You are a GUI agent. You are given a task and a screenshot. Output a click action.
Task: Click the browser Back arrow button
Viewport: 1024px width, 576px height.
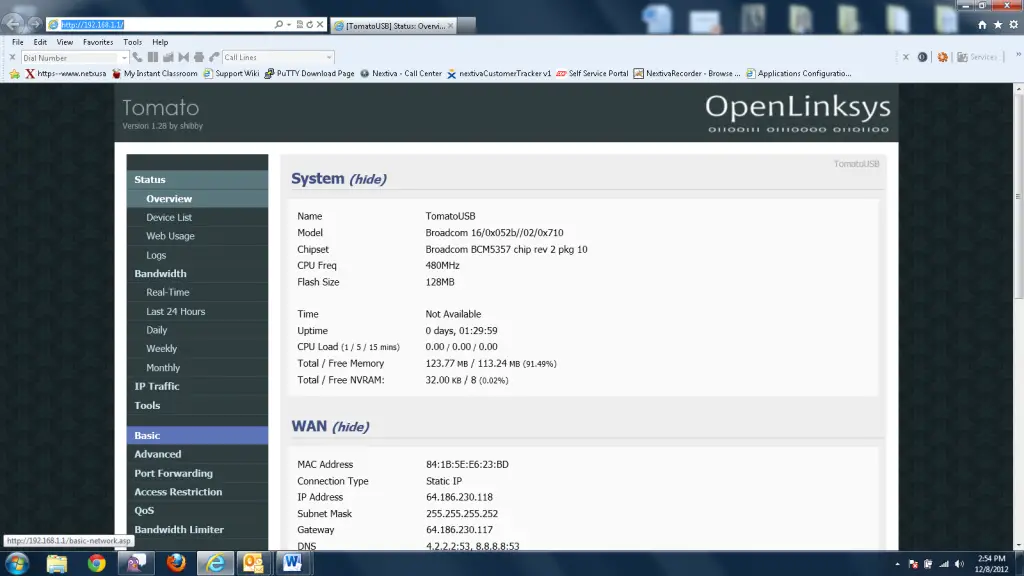pyautogui.click(x=13, y=23)
